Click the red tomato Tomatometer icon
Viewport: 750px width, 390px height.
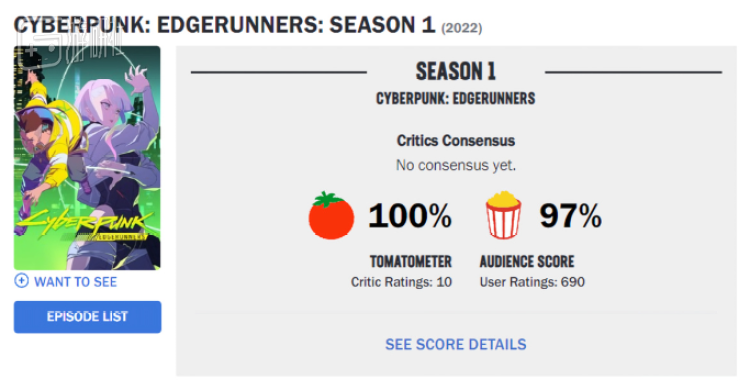pos(331,215)
